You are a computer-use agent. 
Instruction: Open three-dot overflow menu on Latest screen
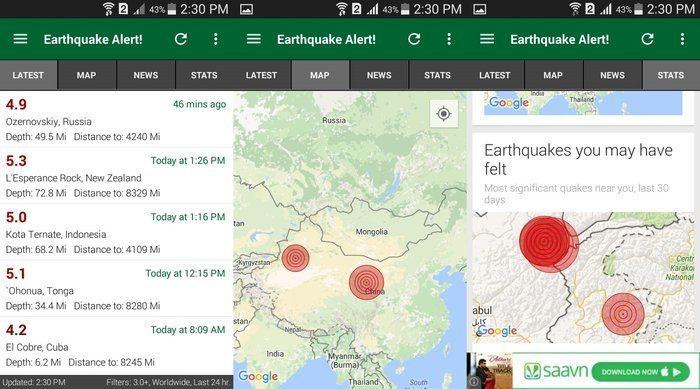tap(216, 39)
